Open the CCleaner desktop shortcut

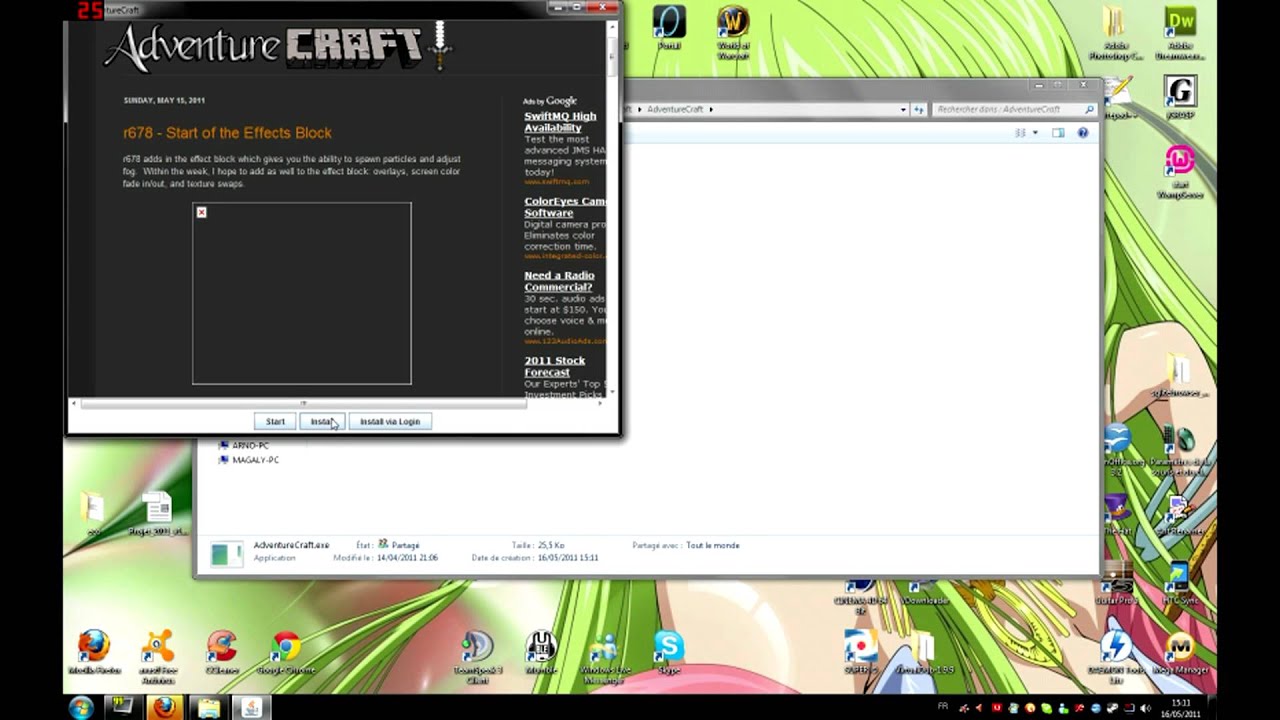tap(222, 652)
